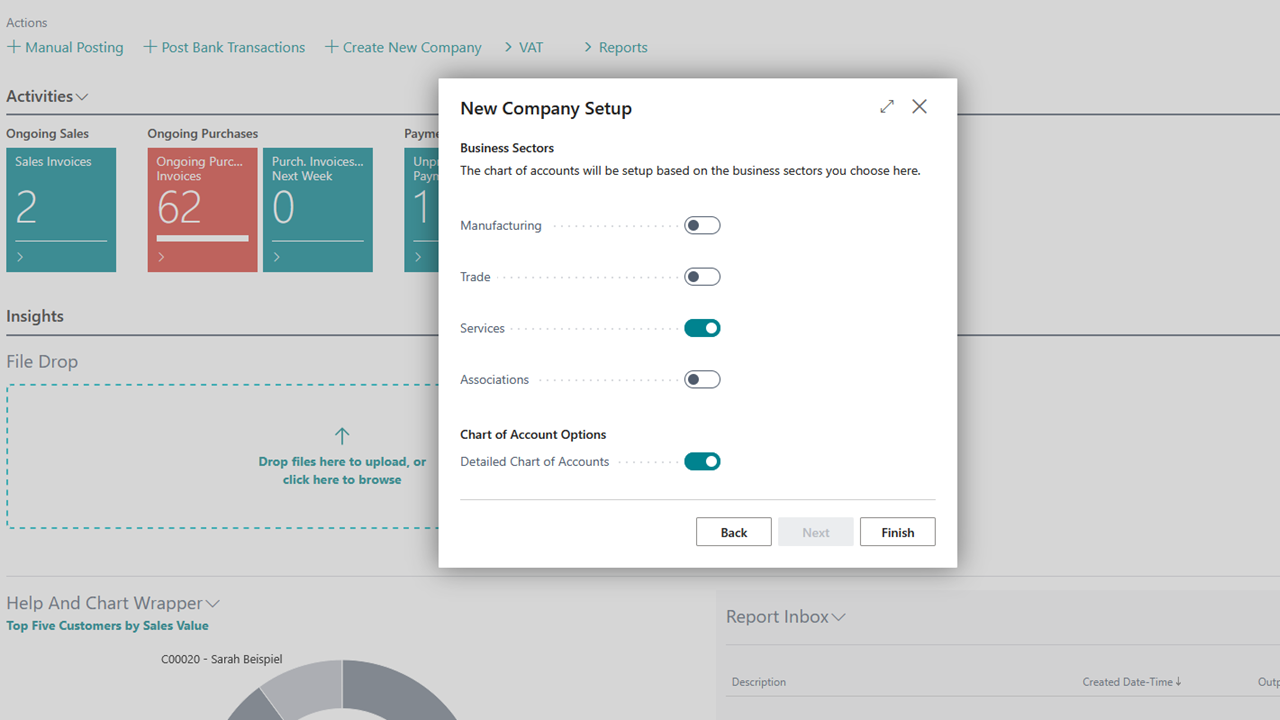
Task: Click Finish to complete company setup
Action: [x=898, y=532]
